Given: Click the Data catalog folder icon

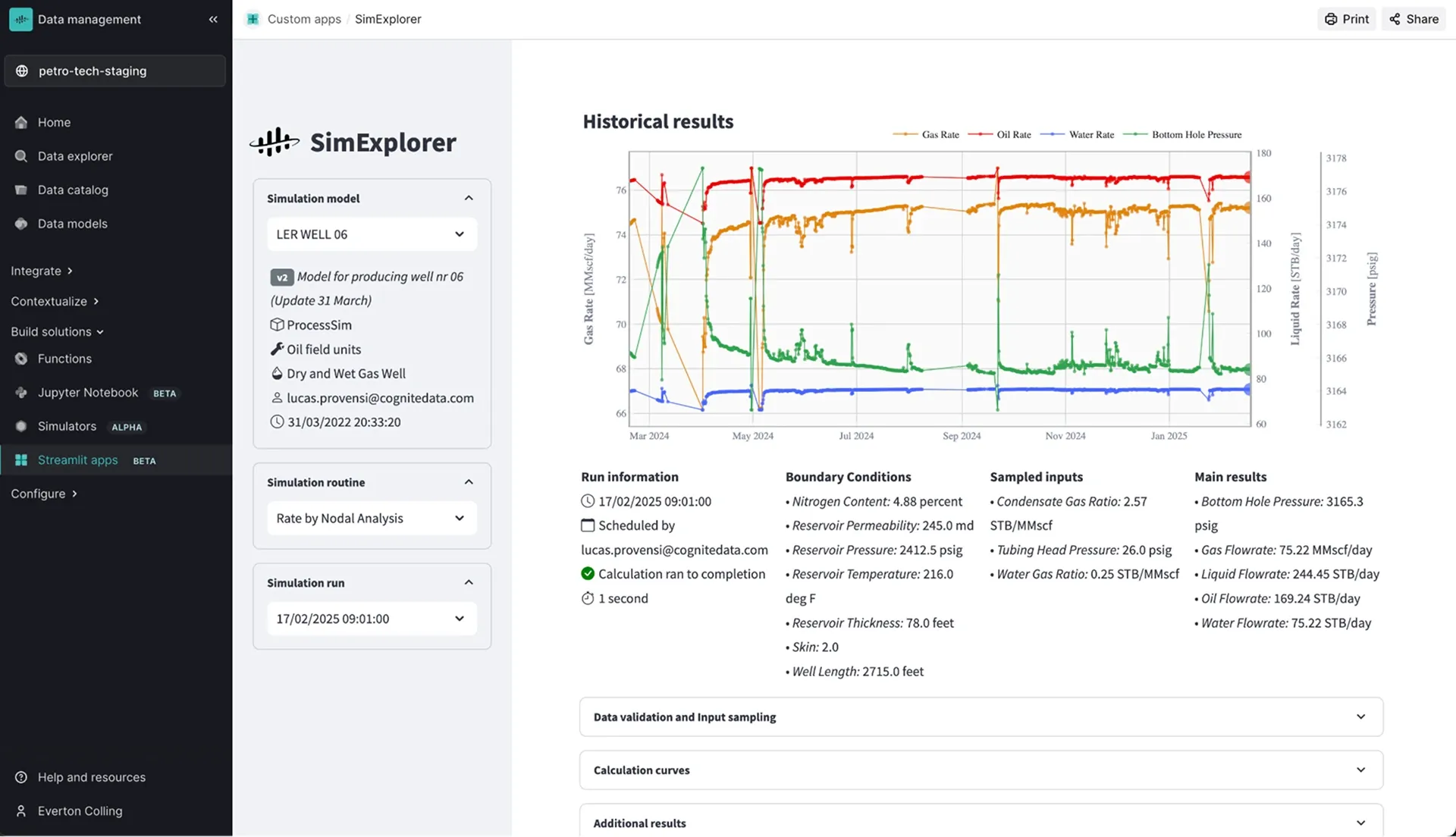Looking at the screenshot, I should click(21, 190).
